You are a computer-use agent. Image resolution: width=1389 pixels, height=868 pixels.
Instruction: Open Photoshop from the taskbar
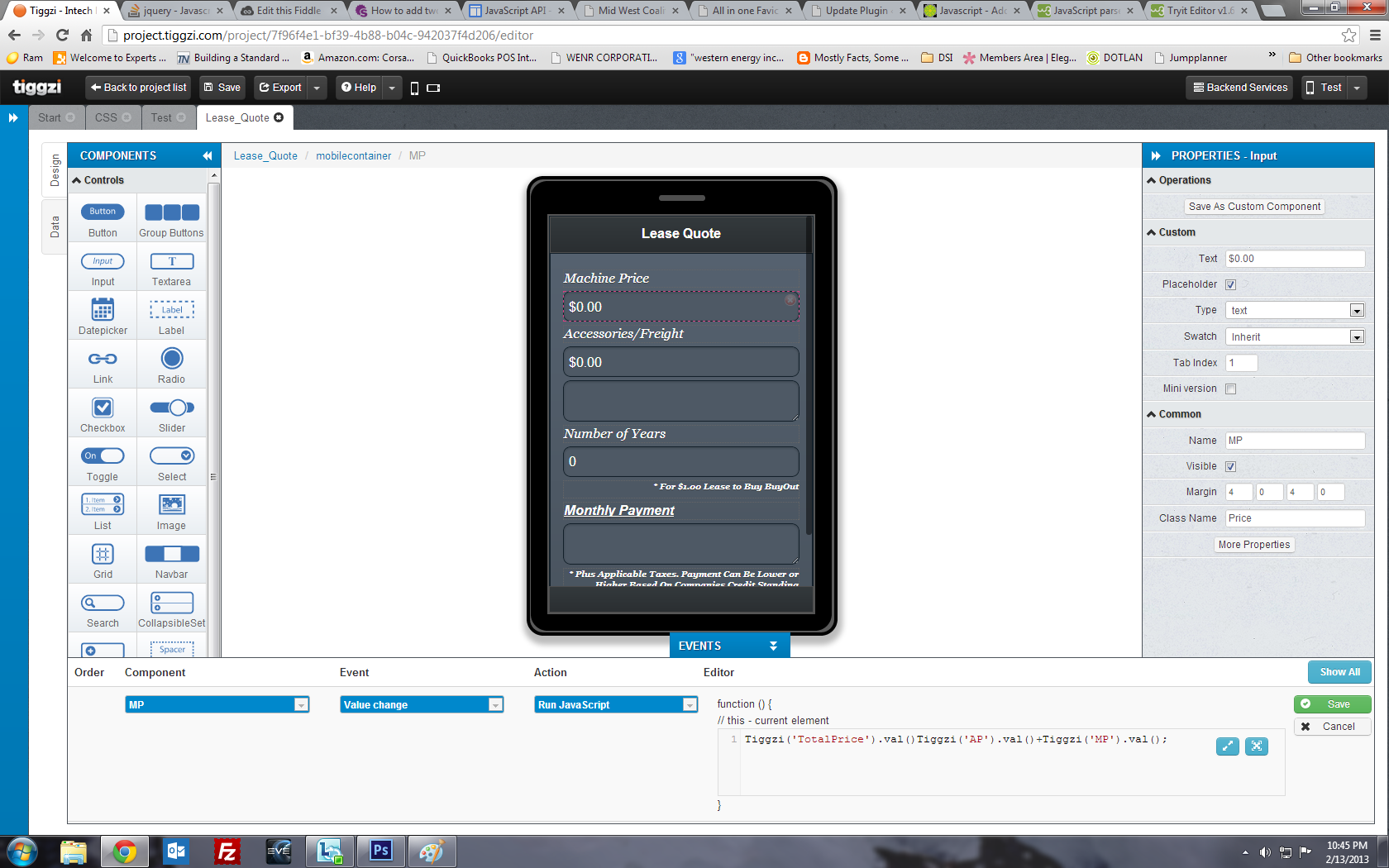[x=380, y=851]
